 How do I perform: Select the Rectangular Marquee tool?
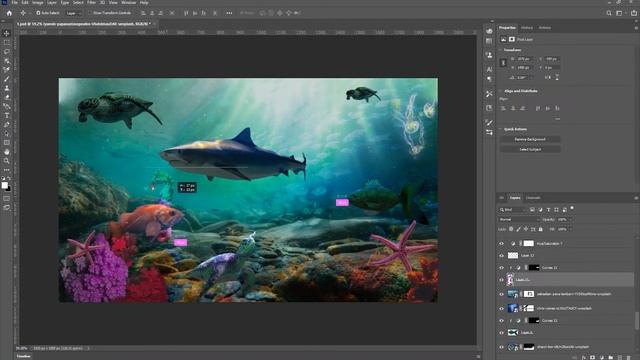[x=7, y=42]
